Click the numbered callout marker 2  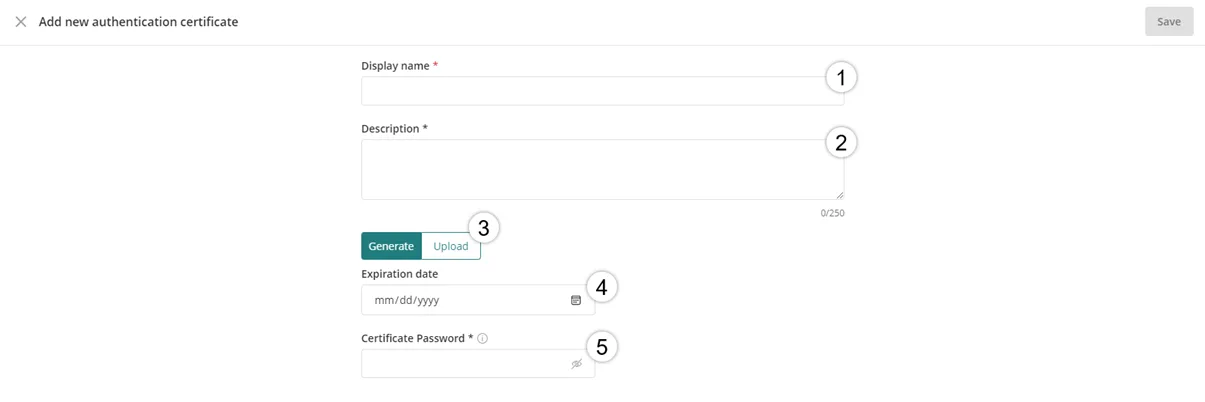point(841,143)
